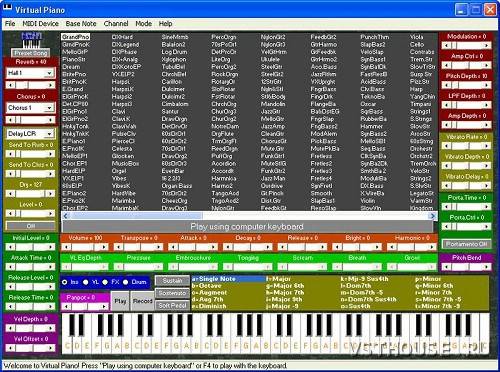The height and width of the screenshot is (372, 500).
Task: Click the Modulation slider's right arrow
Action: tap(487, 45)
